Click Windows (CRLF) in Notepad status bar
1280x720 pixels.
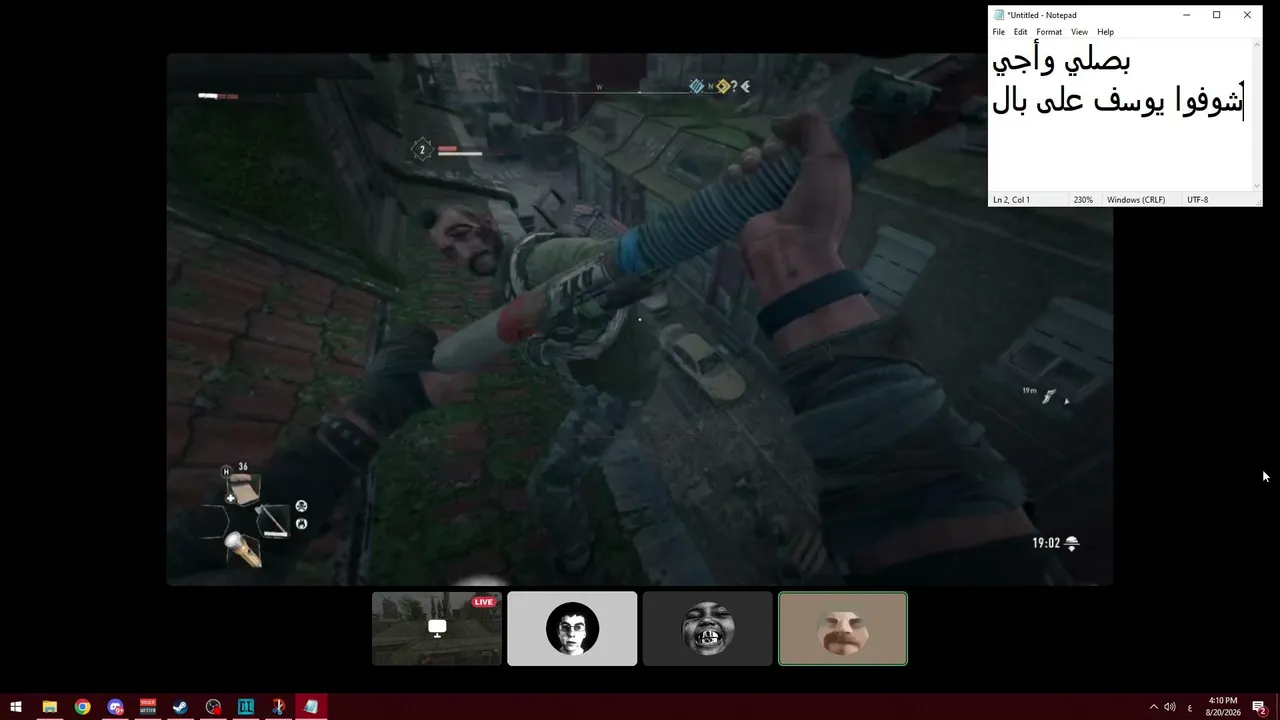tap(1136, 200)
